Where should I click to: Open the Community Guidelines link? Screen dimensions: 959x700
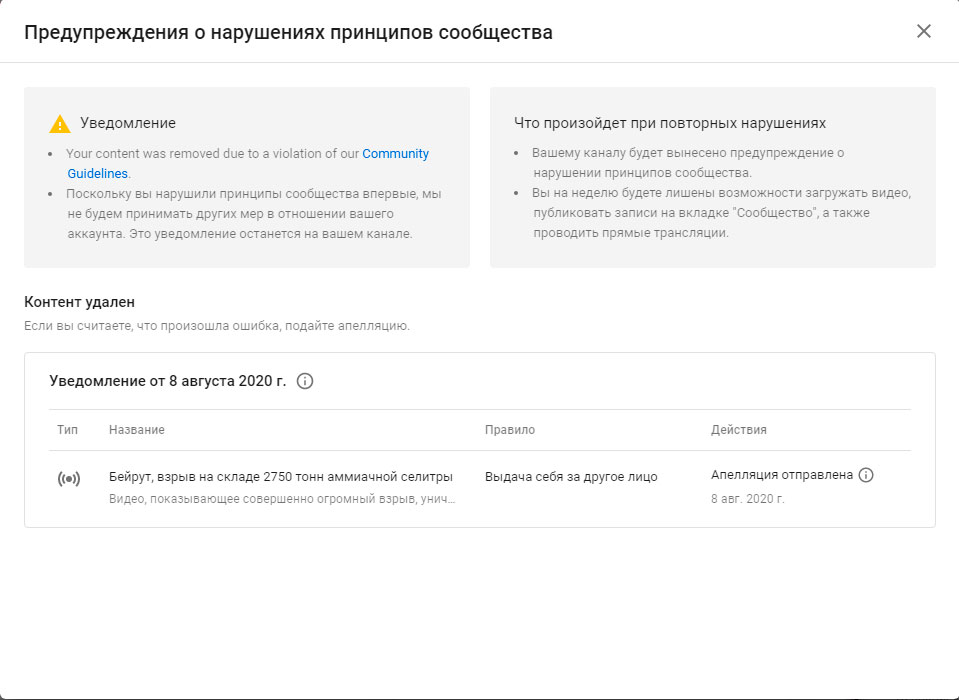(395, 154)
